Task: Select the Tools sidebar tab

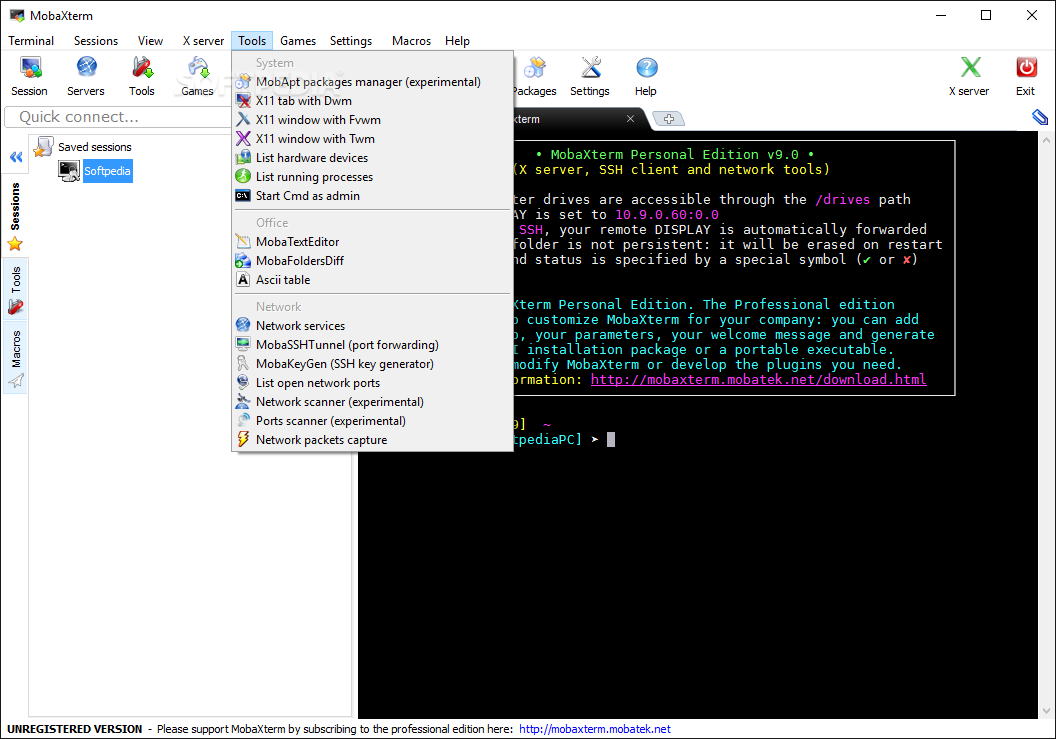Action: click(15, 290)
